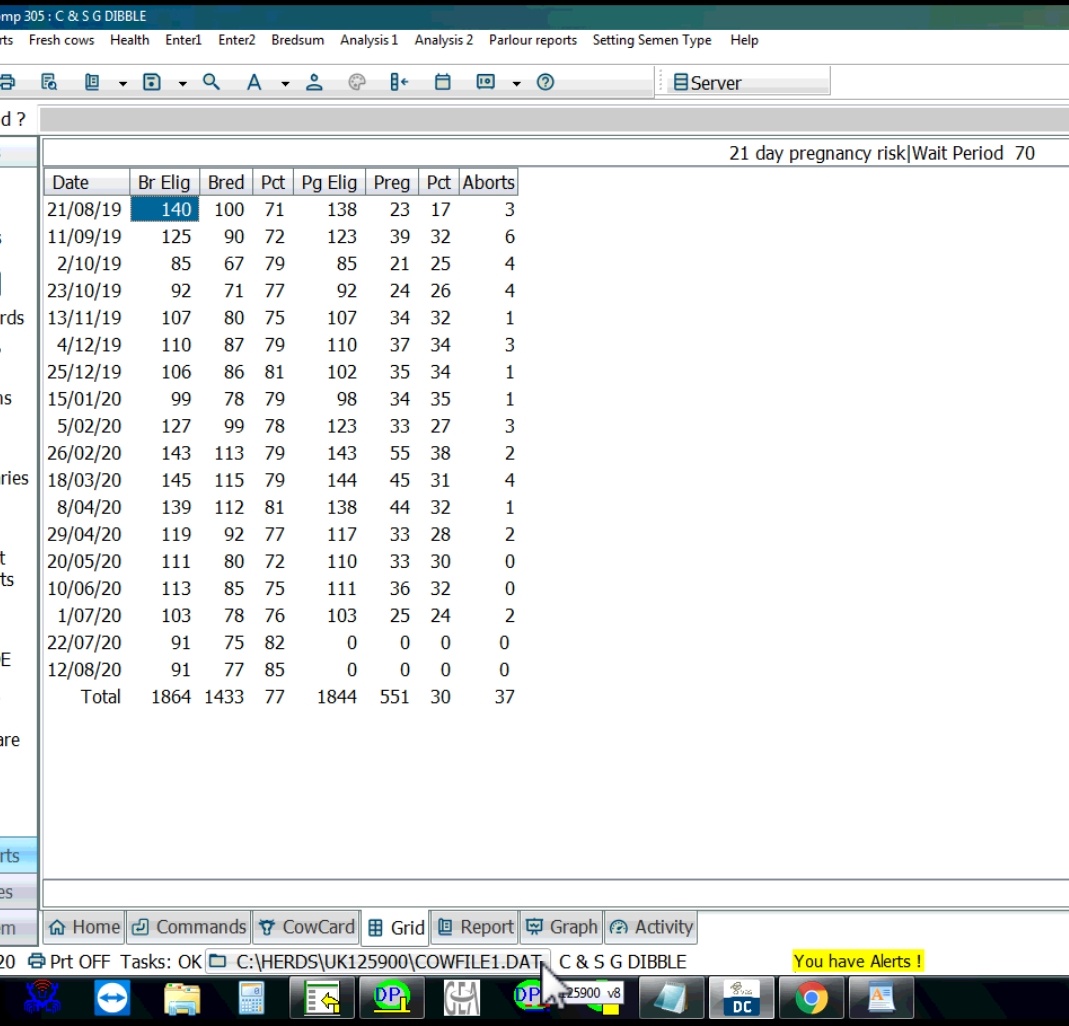
Task: Click the Bred column header
Action: [x=226, y=183]
